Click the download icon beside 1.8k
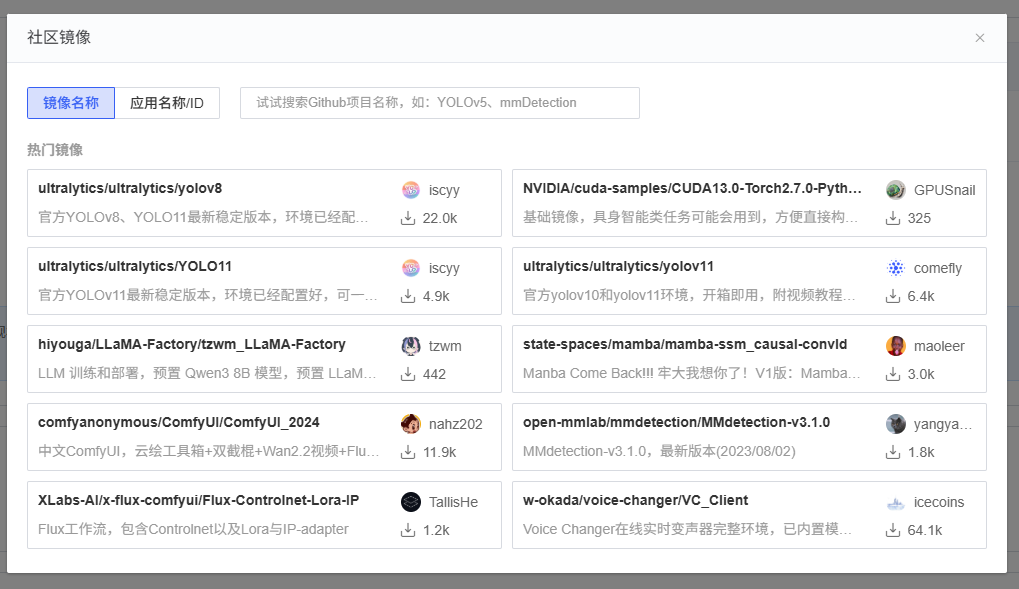This screenshot has width=1019, height=589. [893, 452]
